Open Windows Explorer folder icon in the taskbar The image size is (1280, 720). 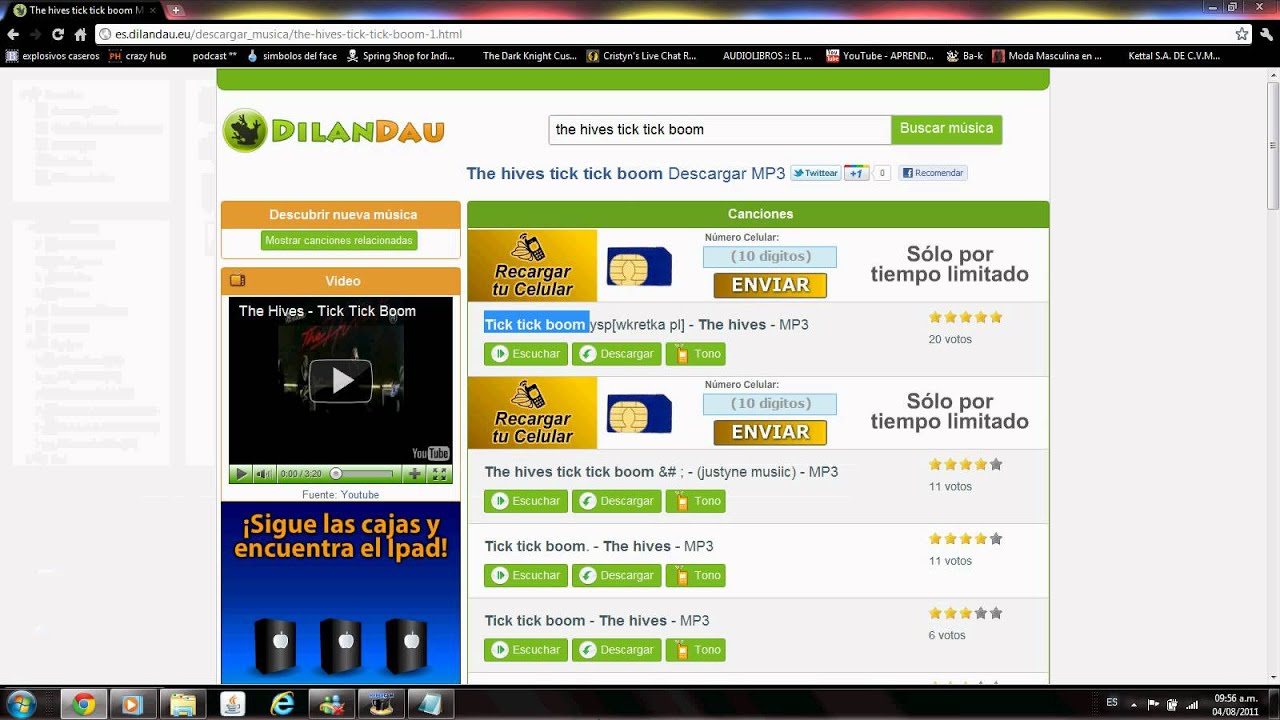(183, 704)
